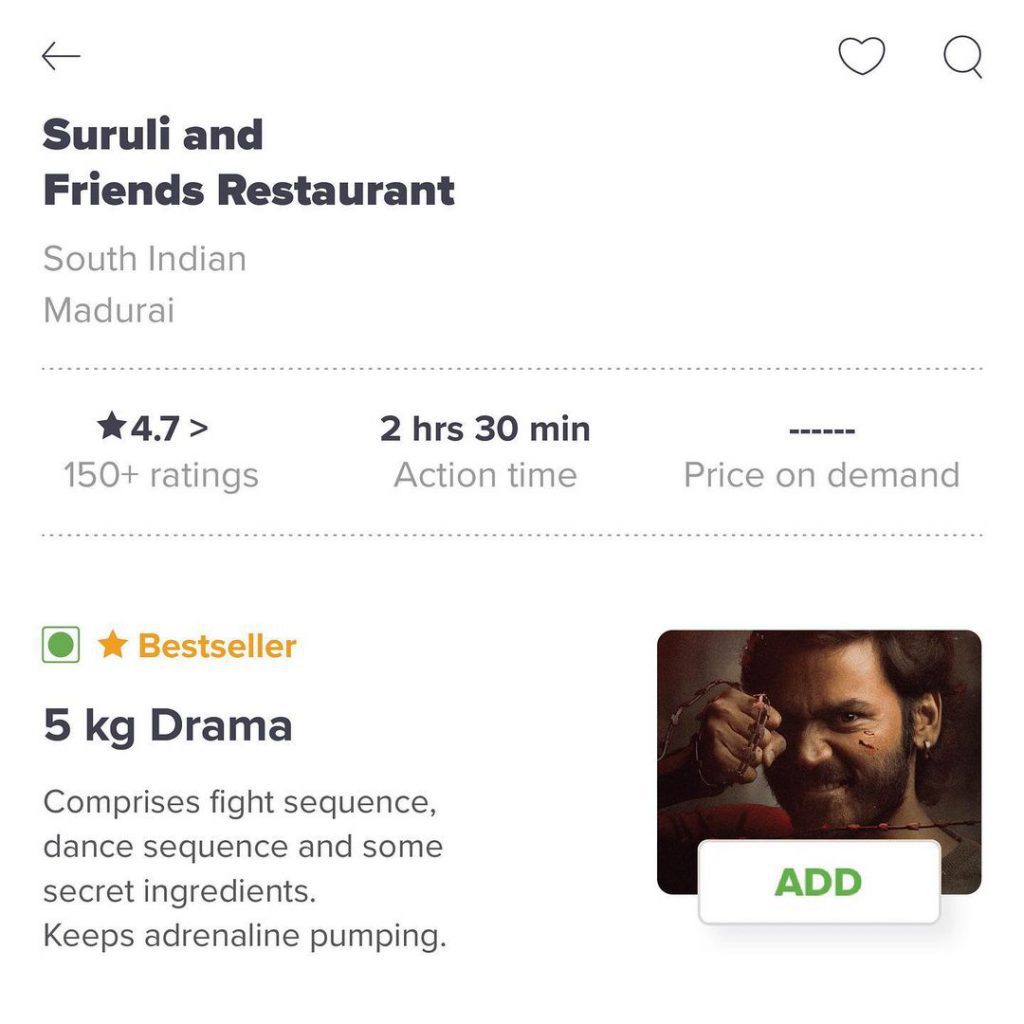
Task: Tap the Price on demand label
Action: point(822,475)
